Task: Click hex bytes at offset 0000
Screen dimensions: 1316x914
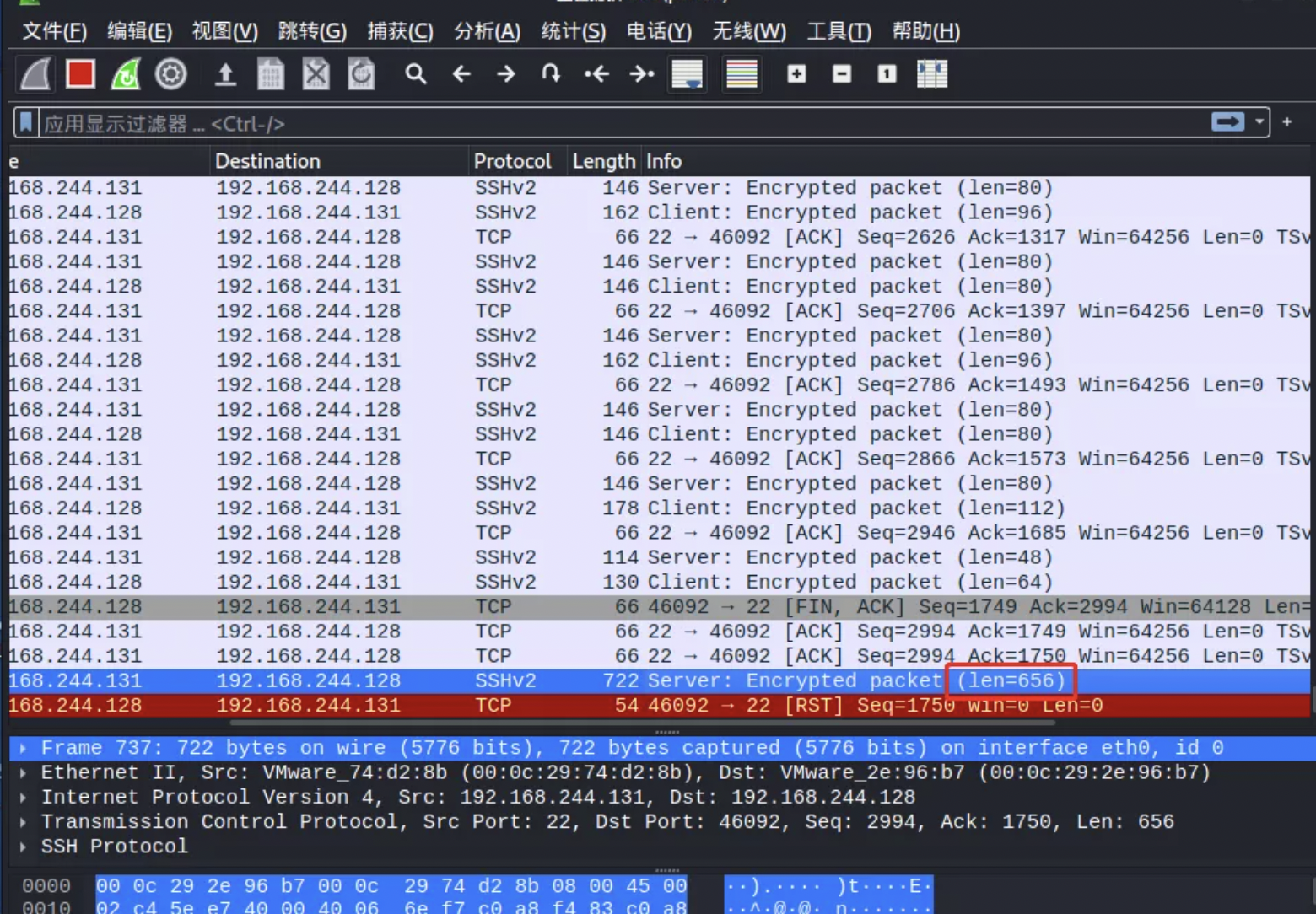Action: tap(391, 886)
